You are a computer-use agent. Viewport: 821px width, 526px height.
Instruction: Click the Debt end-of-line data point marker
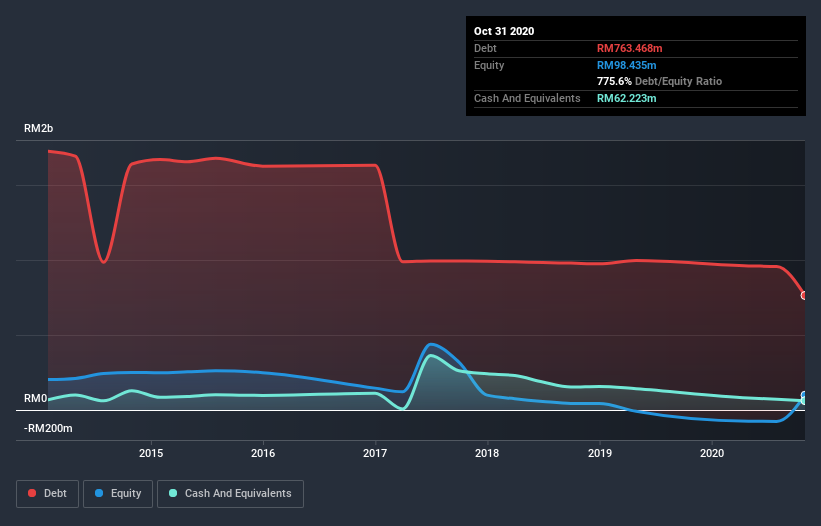pos(804,296)
